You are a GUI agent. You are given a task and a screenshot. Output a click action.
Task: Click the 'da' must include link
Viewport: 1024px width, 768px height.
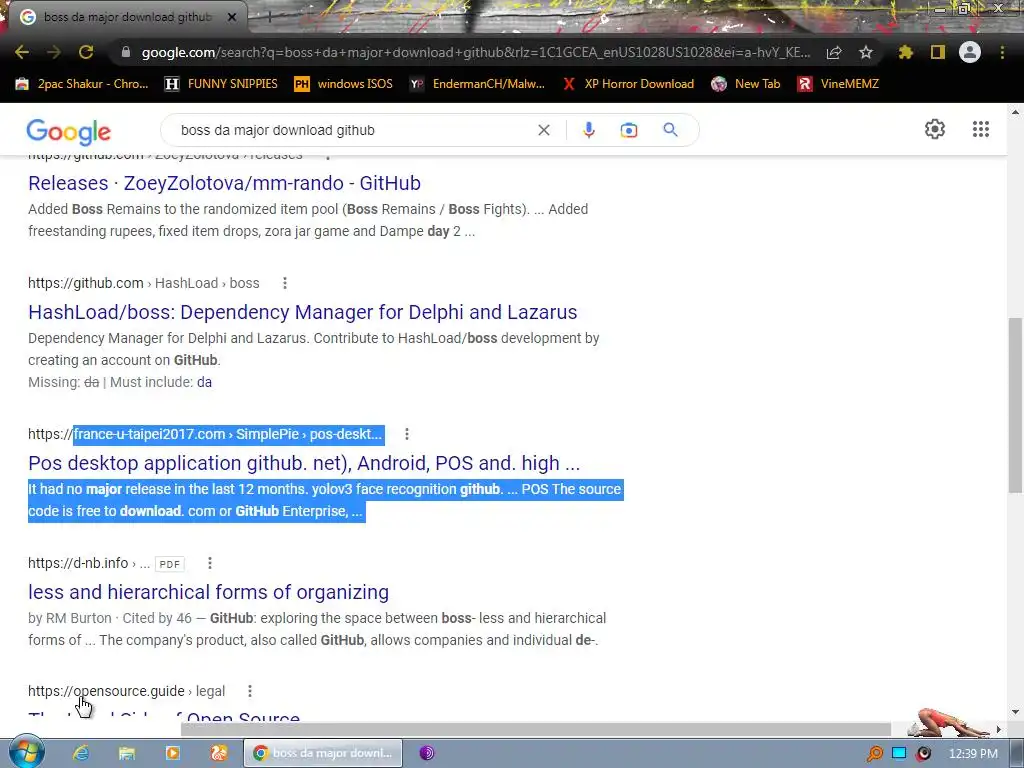pos(204,382)
